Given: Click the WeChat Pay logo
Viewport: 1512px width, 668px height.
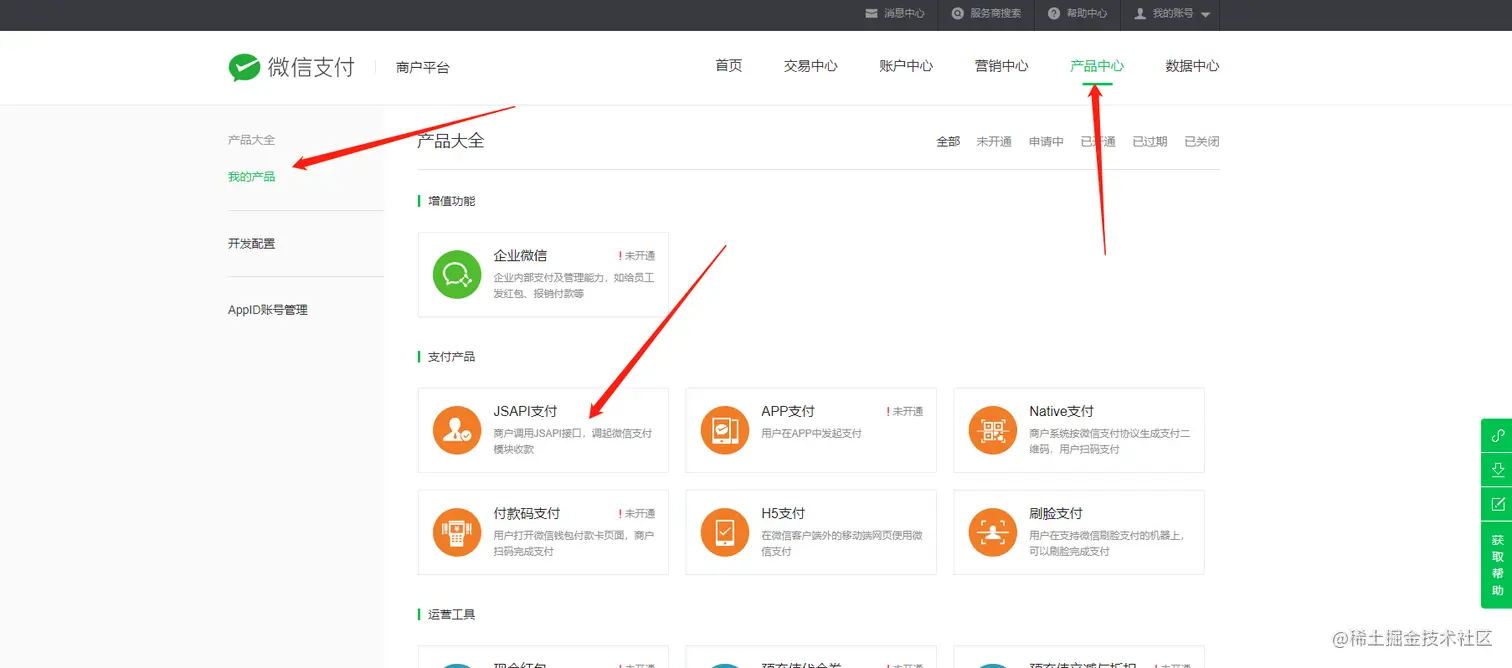Looking at the screenshot, I should point(291,67).
